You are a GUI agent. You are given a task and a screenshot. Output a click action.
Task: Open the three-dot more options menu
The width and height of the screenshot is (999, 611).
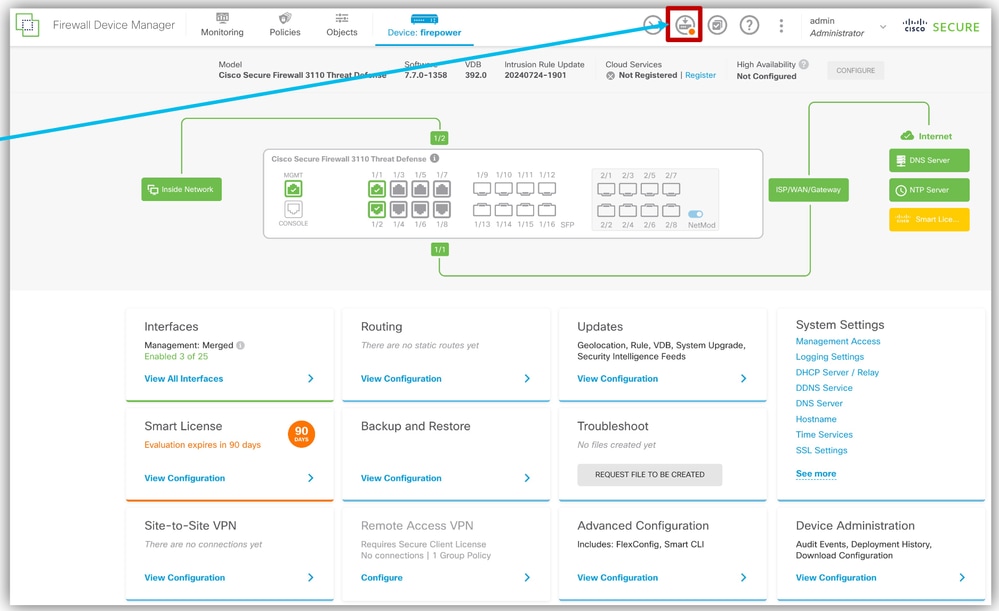(781, 25)
